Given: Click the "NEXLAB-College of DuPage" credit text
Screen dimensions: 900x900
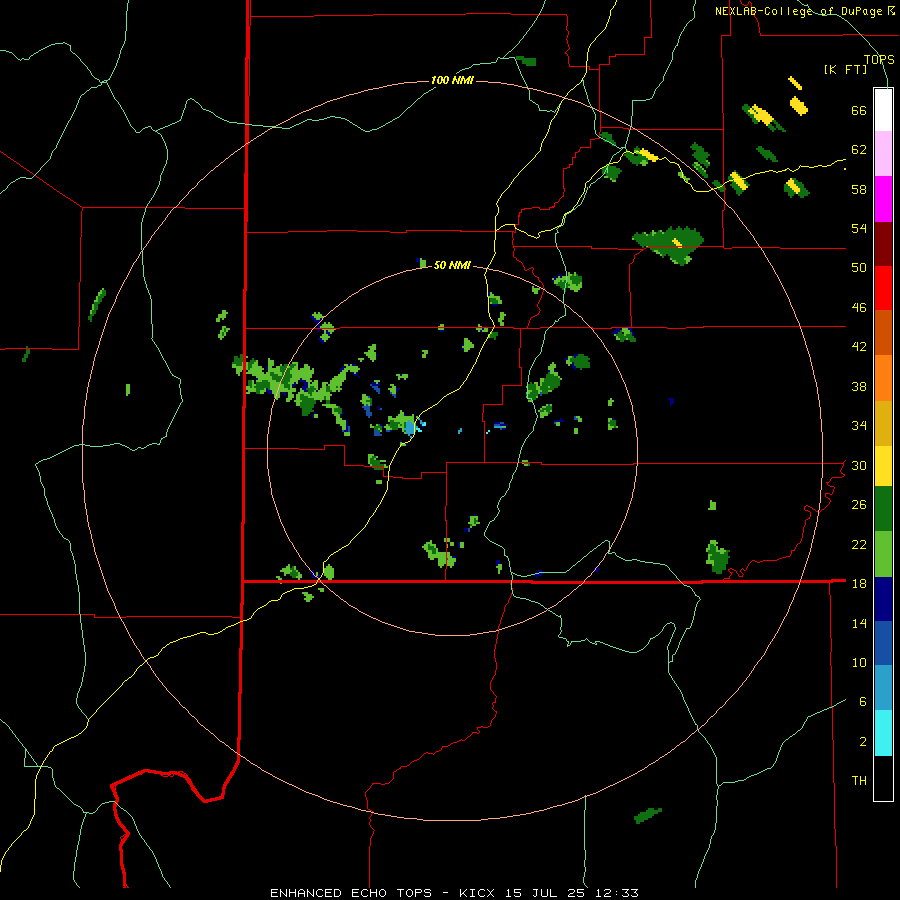Looking at the screenshot, I should point(798,11).
